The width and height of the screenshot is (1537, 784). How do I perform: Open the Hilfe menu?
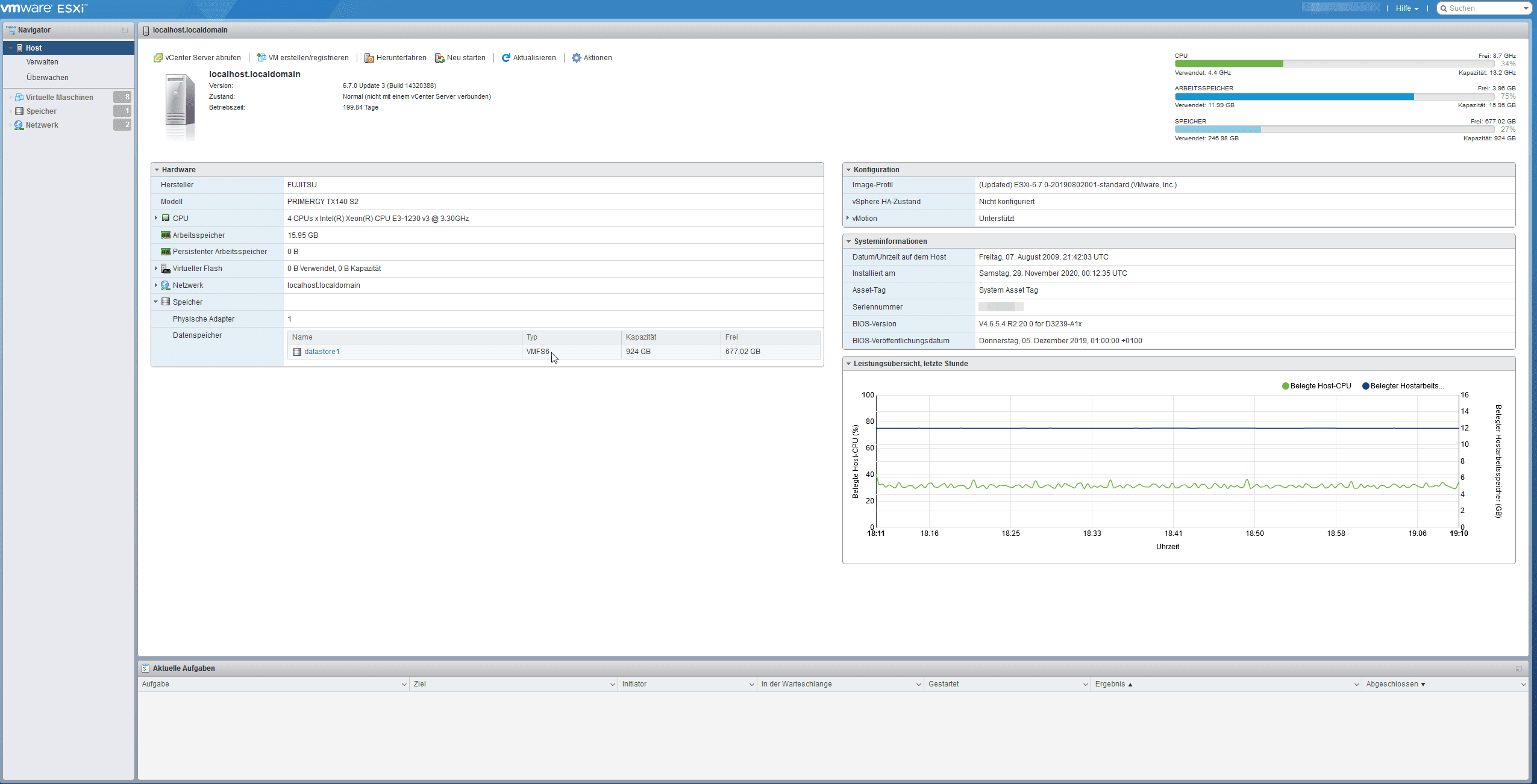click(1407, 8)
